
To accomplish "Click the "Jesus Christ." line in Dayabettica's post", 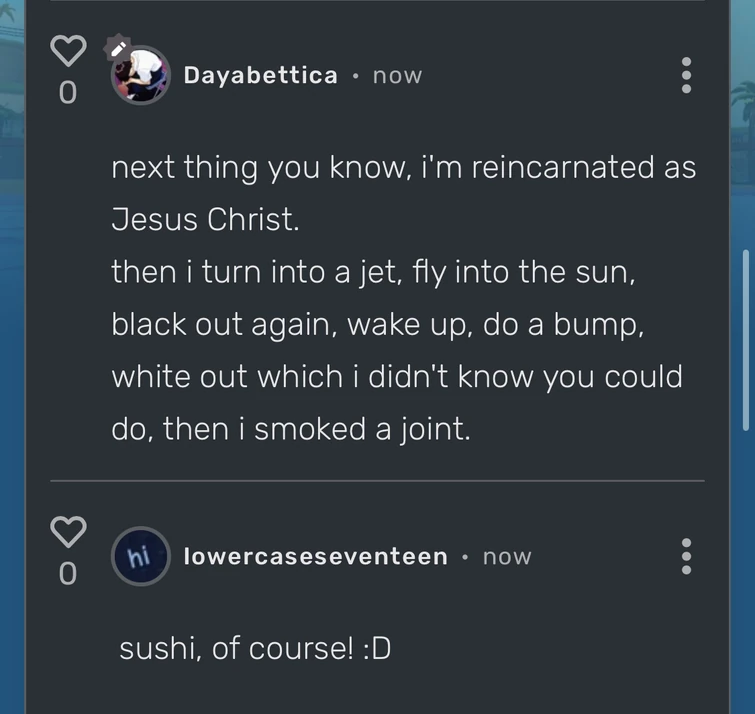I will (205, 221).
